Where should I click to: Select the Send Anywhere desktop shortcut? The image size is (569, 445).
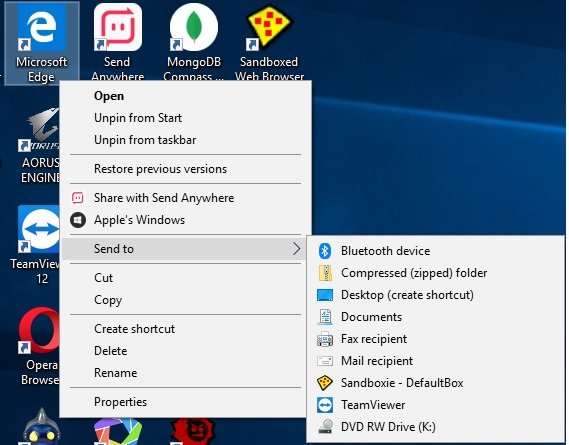click(118, 42)
